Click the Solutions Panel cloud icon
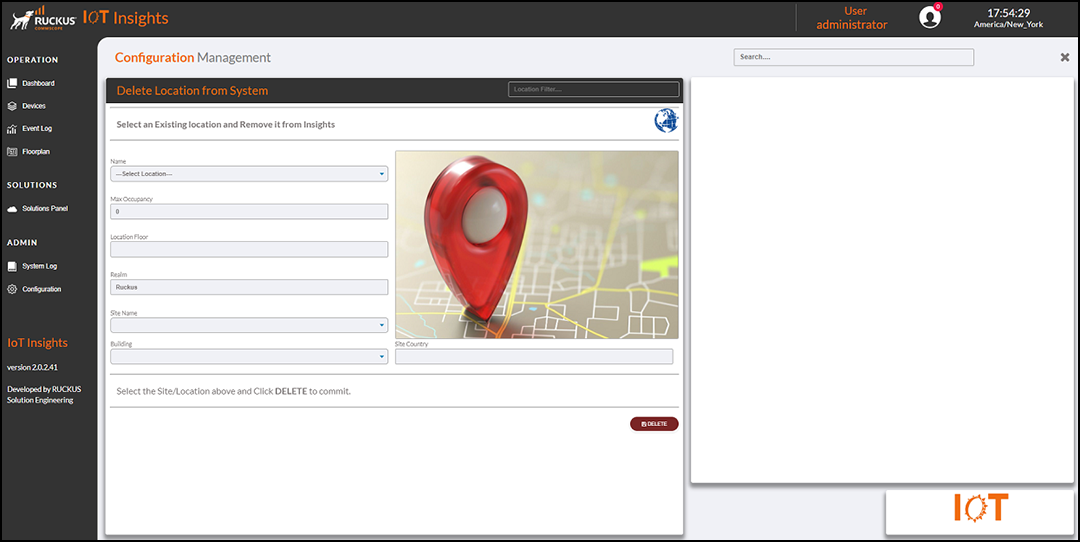 [12, 209]
